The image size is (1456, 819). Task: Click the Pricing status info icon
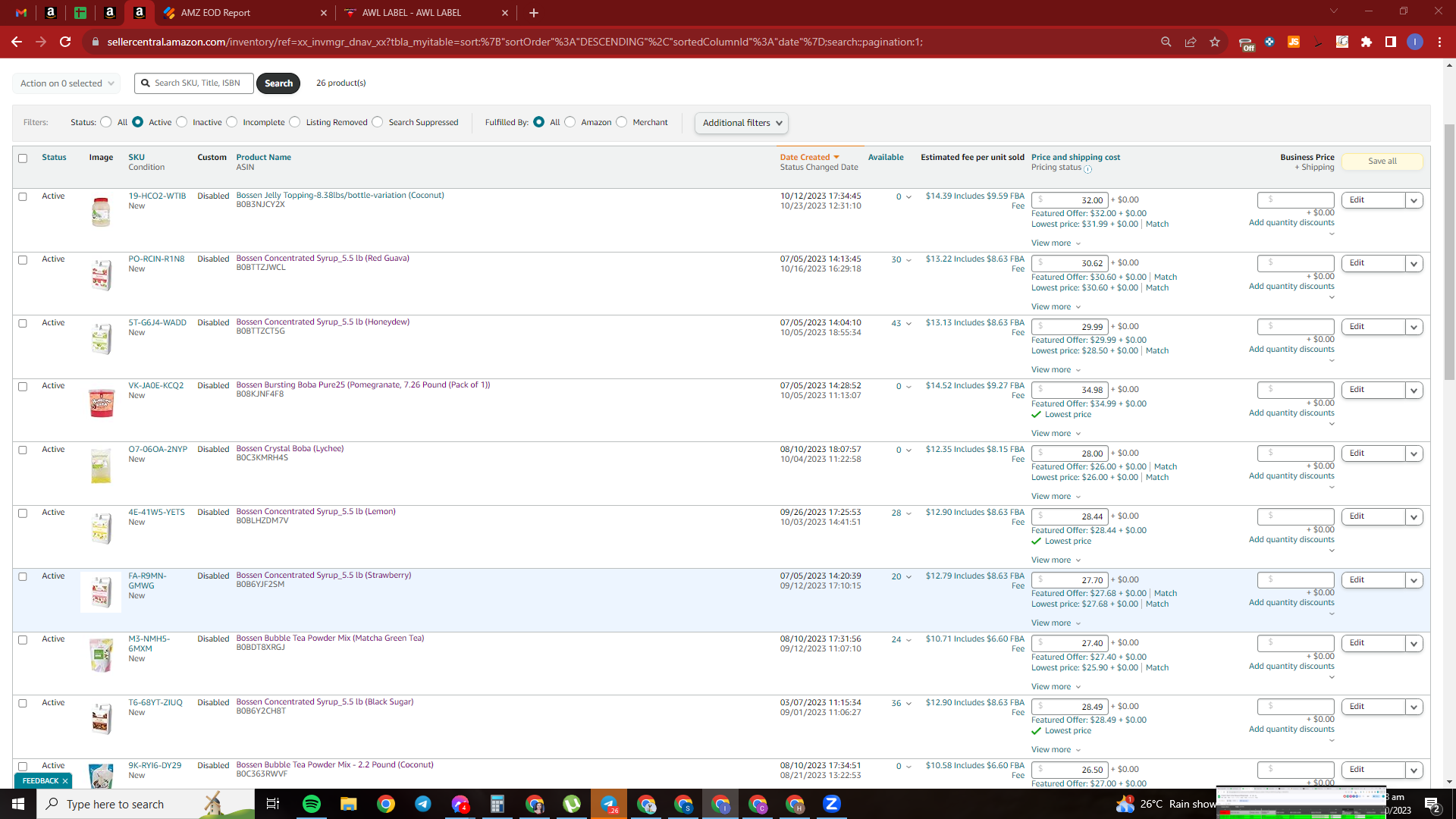[1088, 169]
